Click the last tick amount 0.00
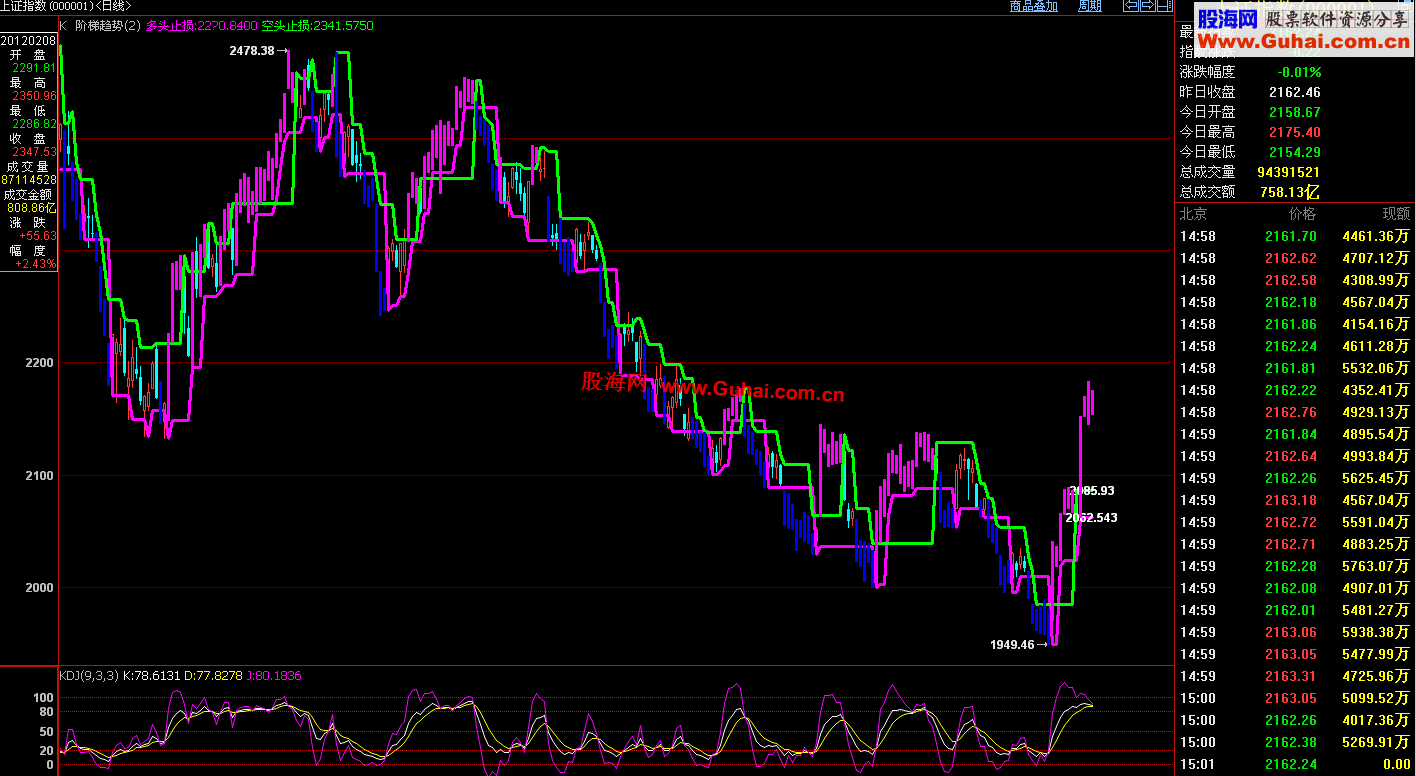The image size is (1416, 776). 1395,764
